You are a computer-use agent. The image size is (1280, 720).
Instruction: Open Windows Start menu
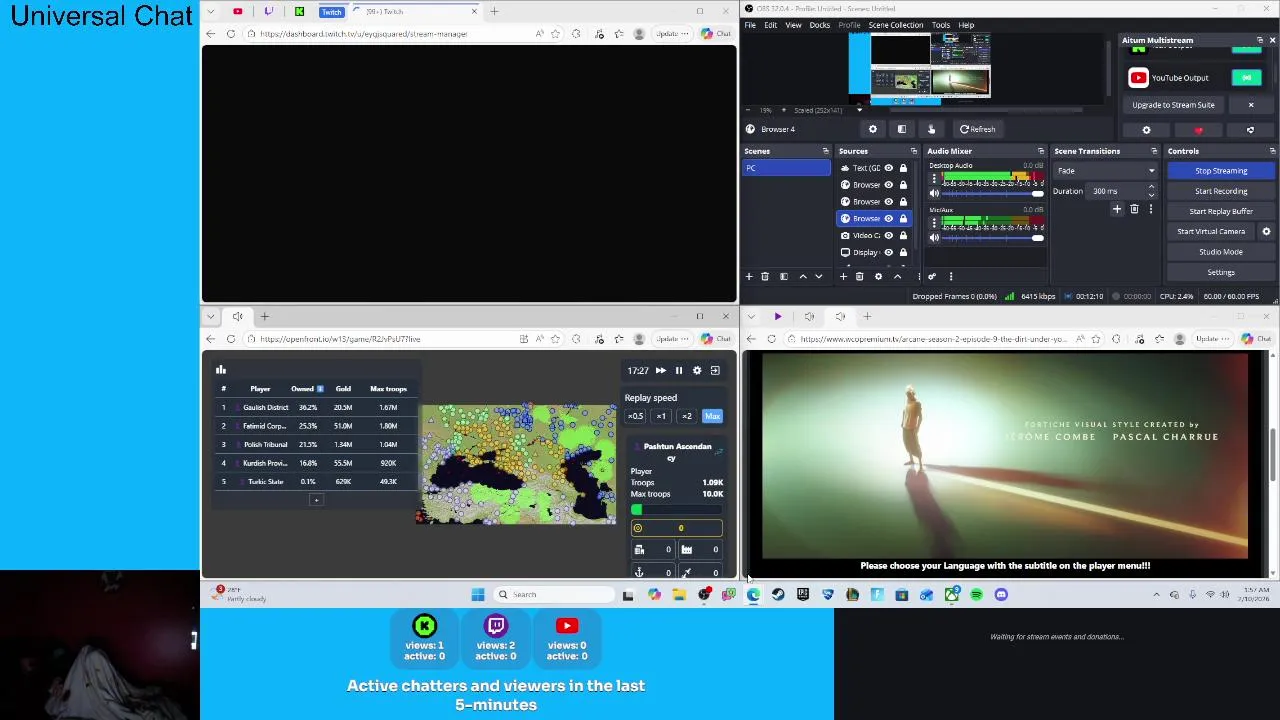[x=478, y=595]
